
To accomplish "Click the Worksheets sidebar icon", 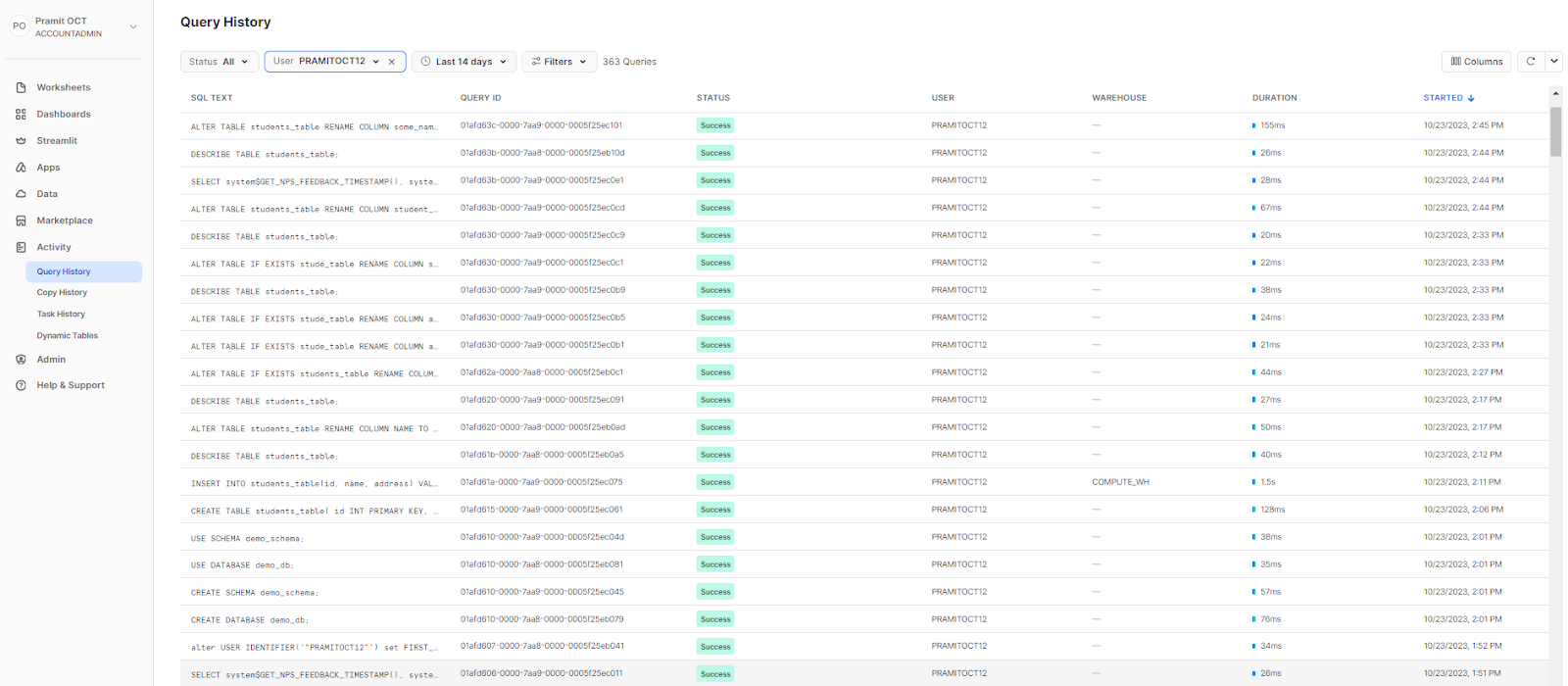I will click(x=21, y=87).
